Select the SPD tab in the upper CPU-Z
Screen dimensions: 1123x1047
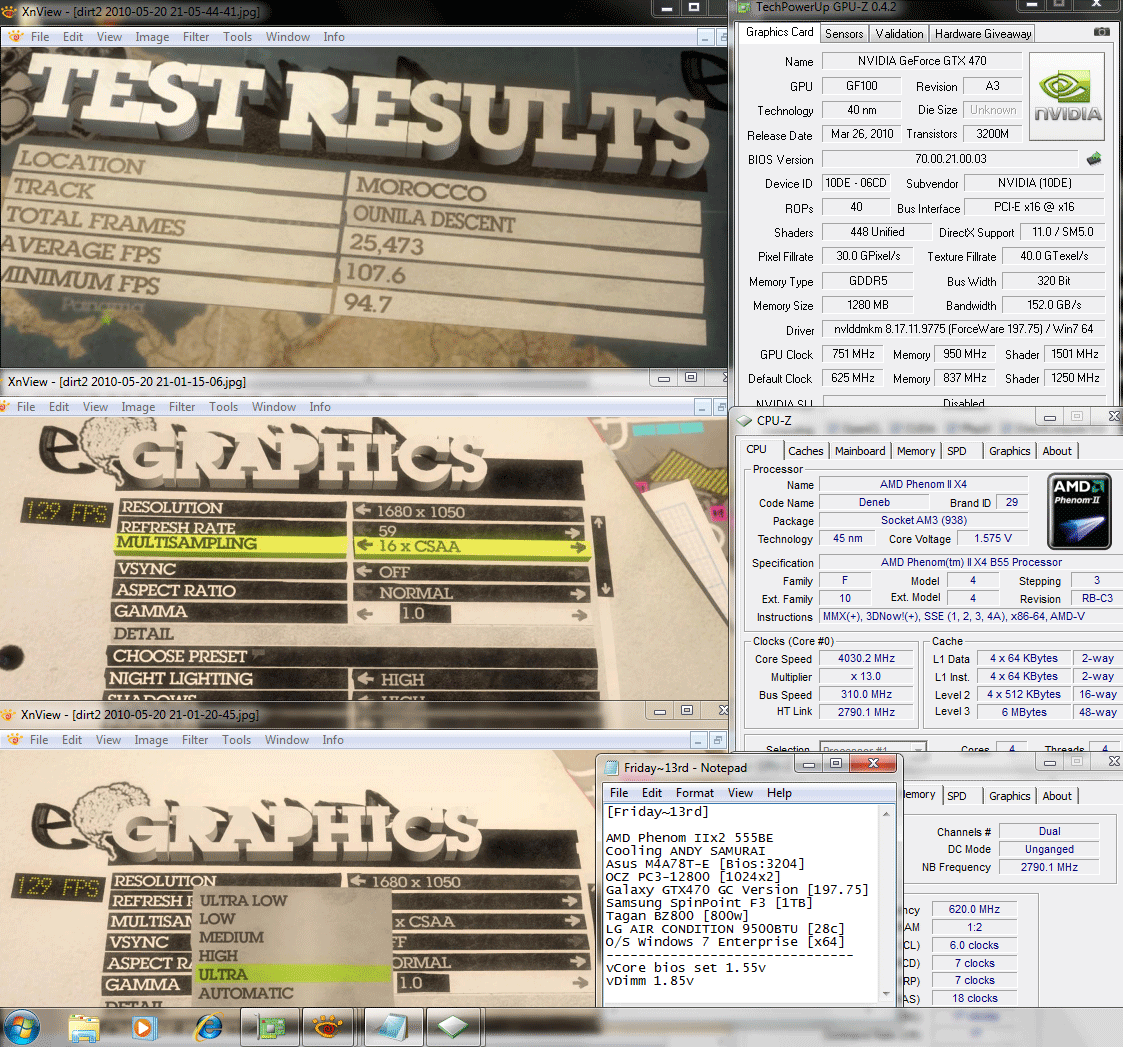(956, 450)
